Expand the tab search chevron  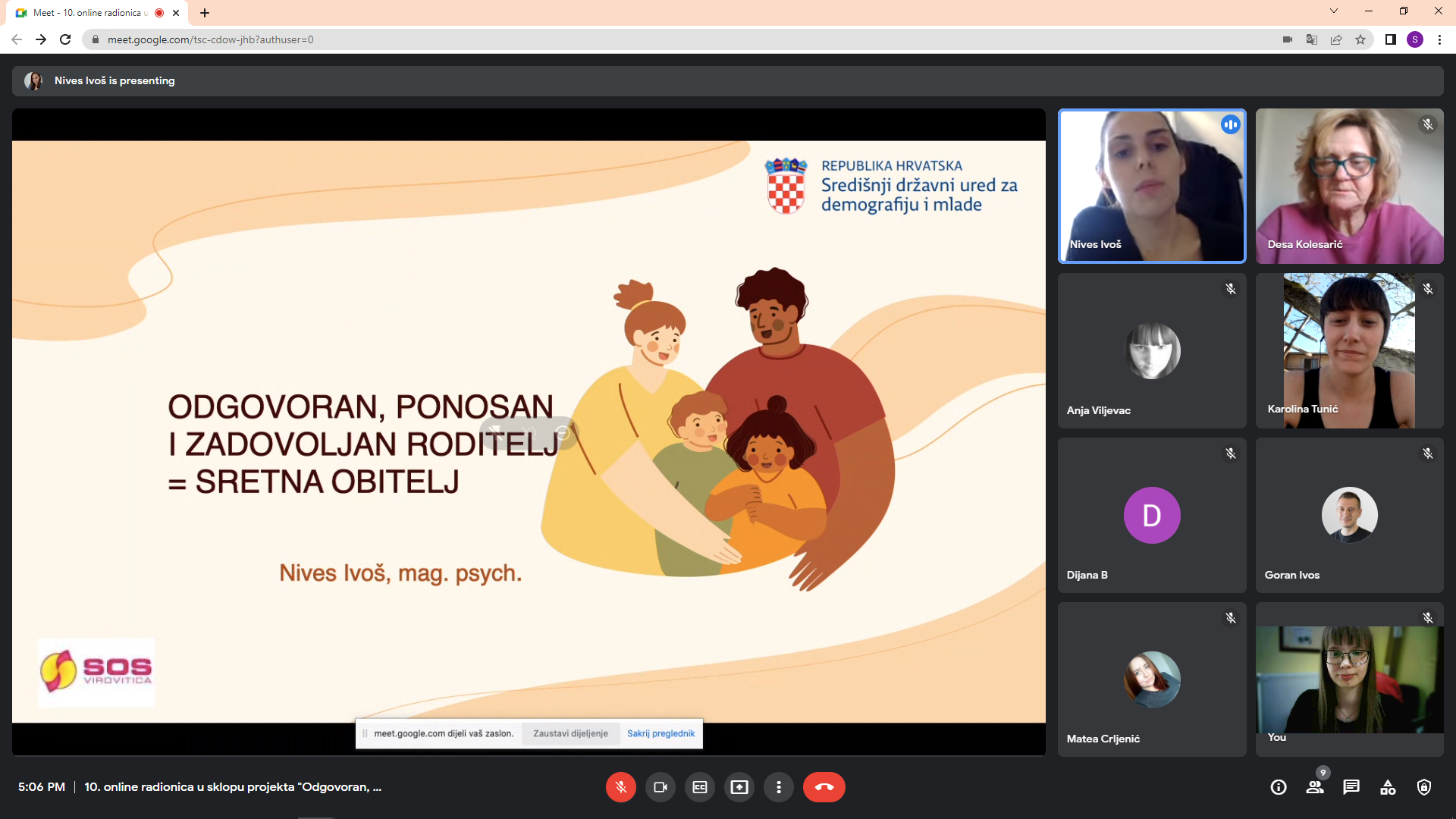(1334, 11)
